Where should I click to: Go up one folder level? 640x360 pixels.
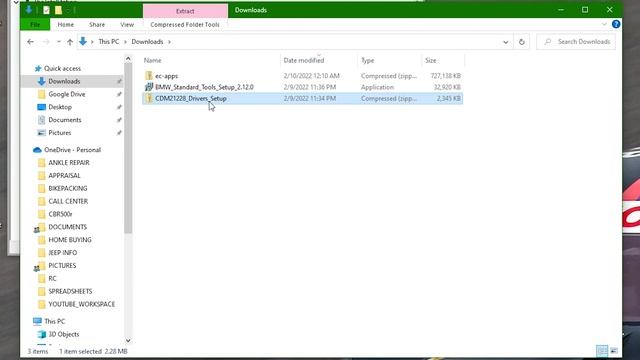tap(70, 42)
